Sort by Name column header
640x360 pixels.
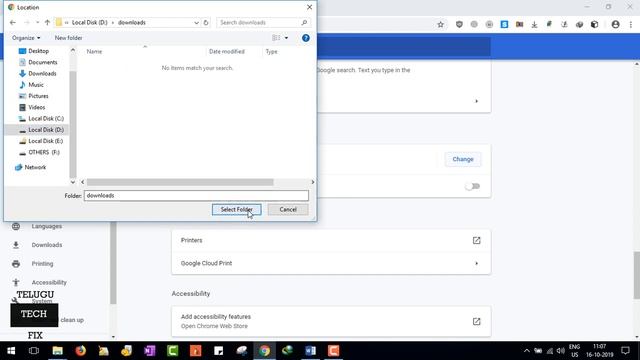coord(94,51)
